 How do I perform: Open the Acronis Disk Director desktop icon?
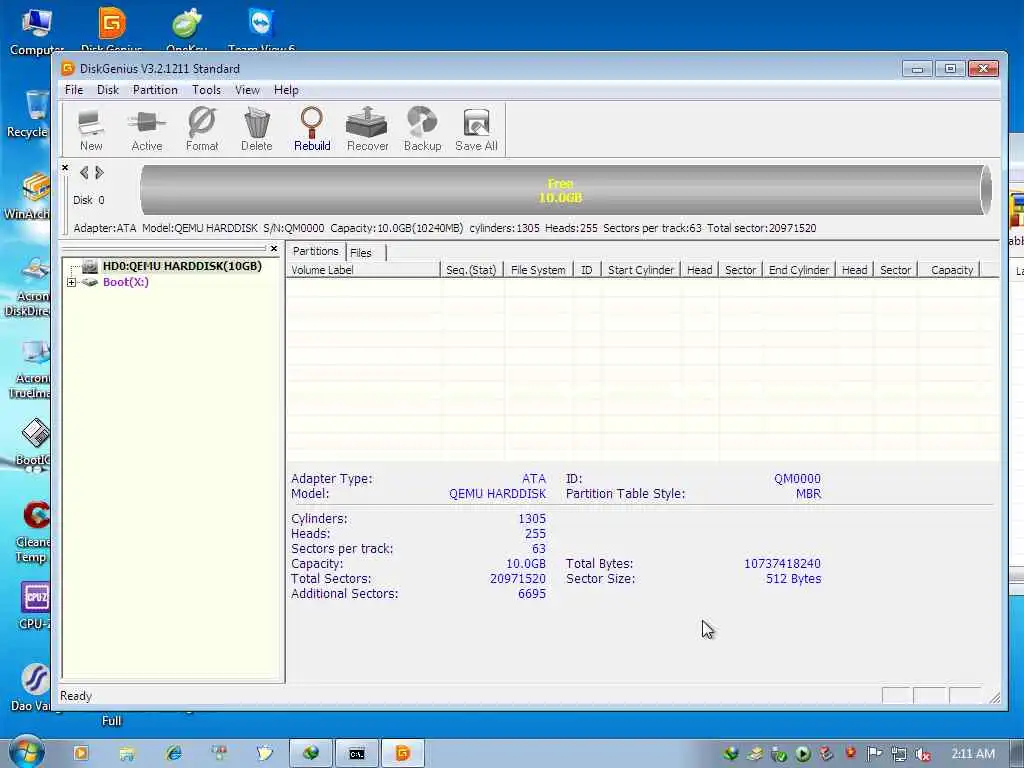point(36,270)
